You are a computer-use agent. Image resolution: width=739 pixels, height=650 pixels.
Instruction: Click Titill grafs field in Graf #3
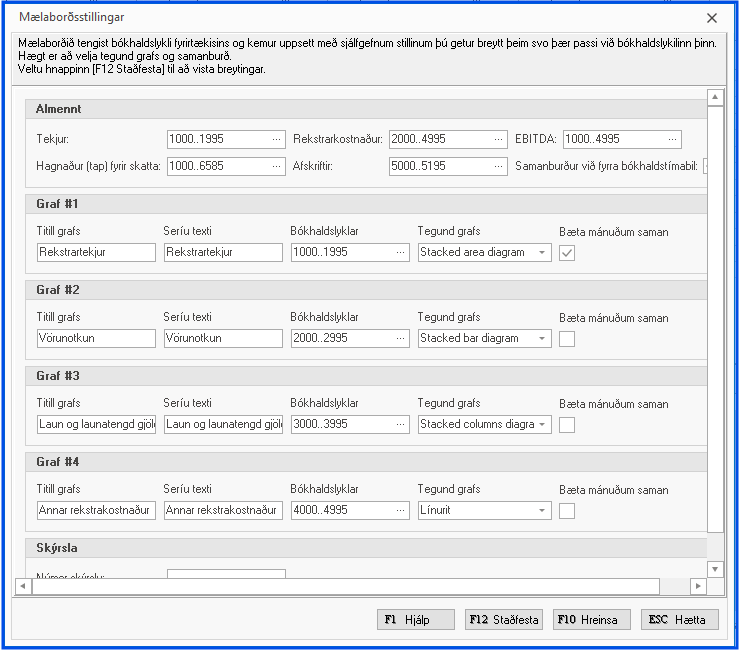96,425
